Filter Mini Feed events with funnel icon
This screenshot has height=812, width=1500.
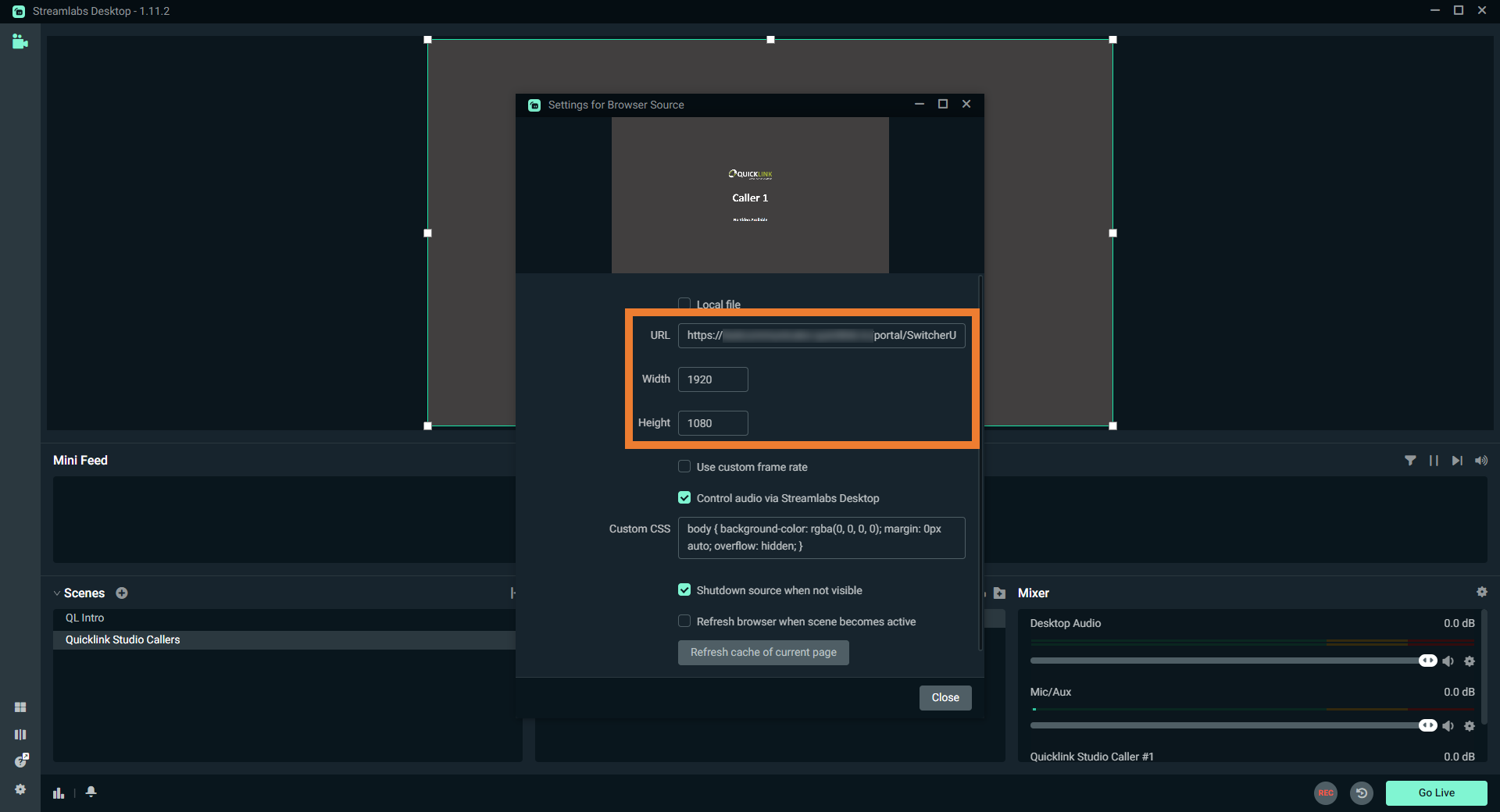coord(1410,461)
